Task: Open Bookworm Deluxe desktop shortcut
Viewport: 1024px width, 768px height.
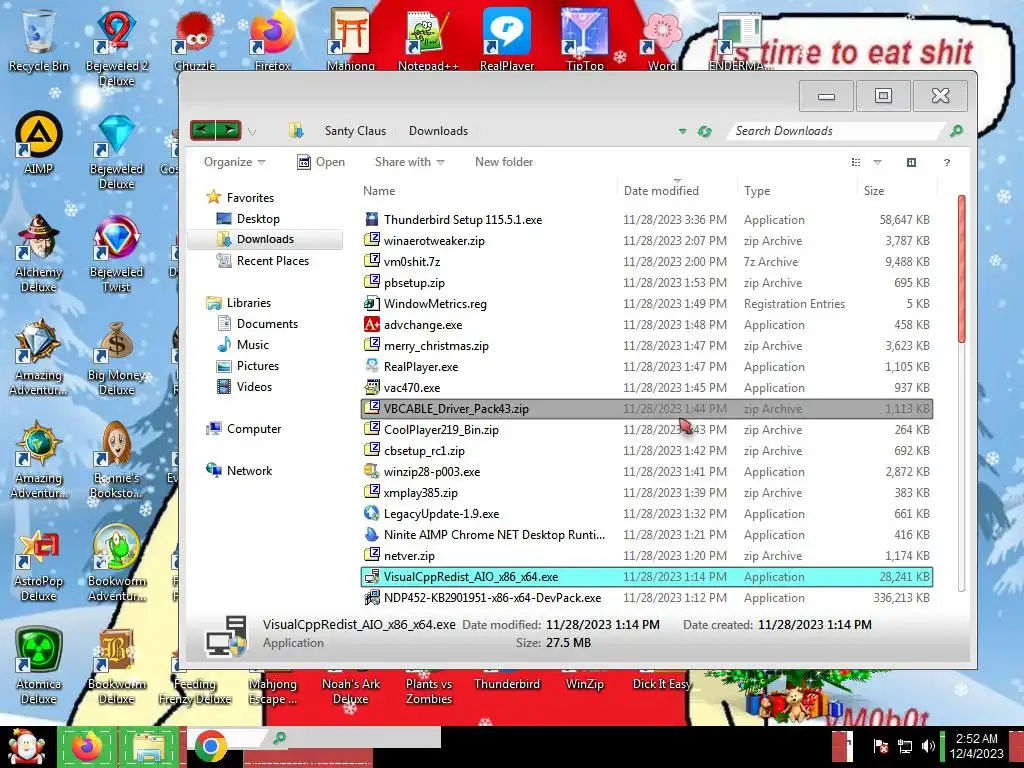Action: [x=116, y=666]
